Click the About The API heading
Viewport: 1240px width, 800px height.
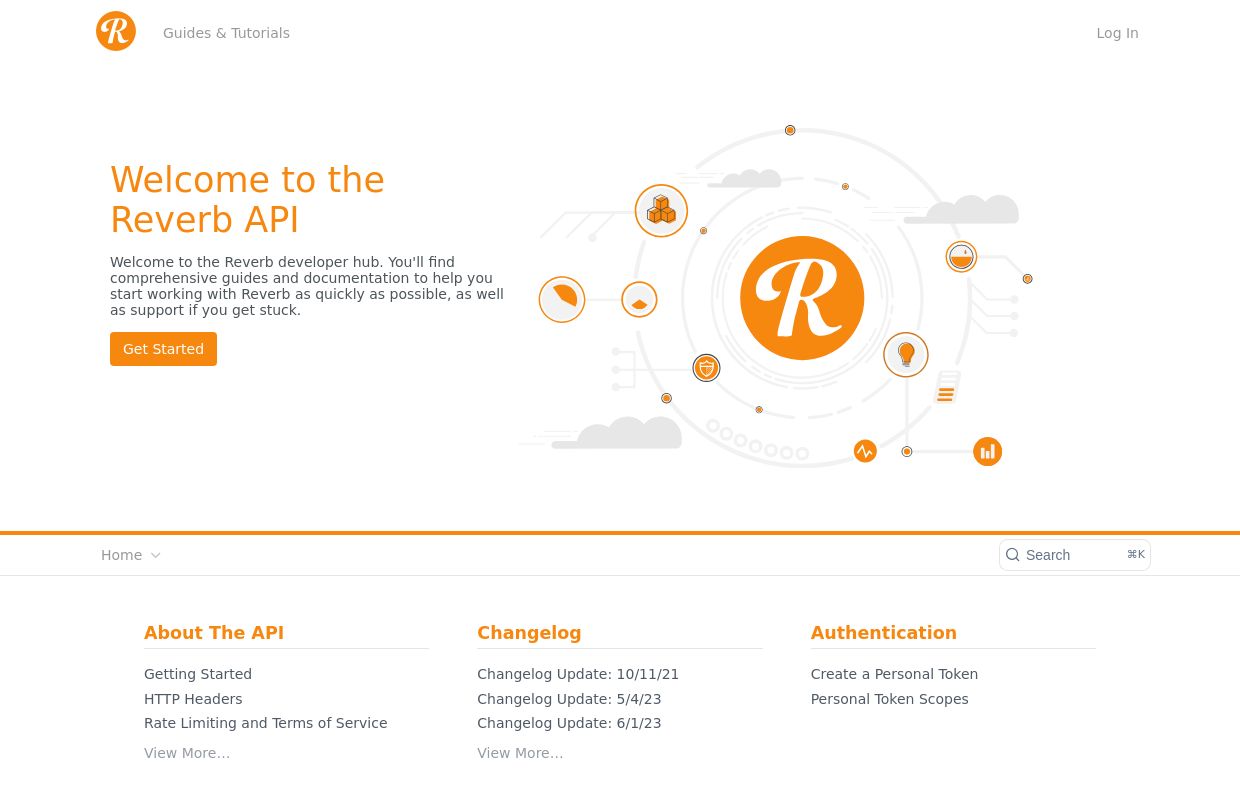tap(214, 633)
